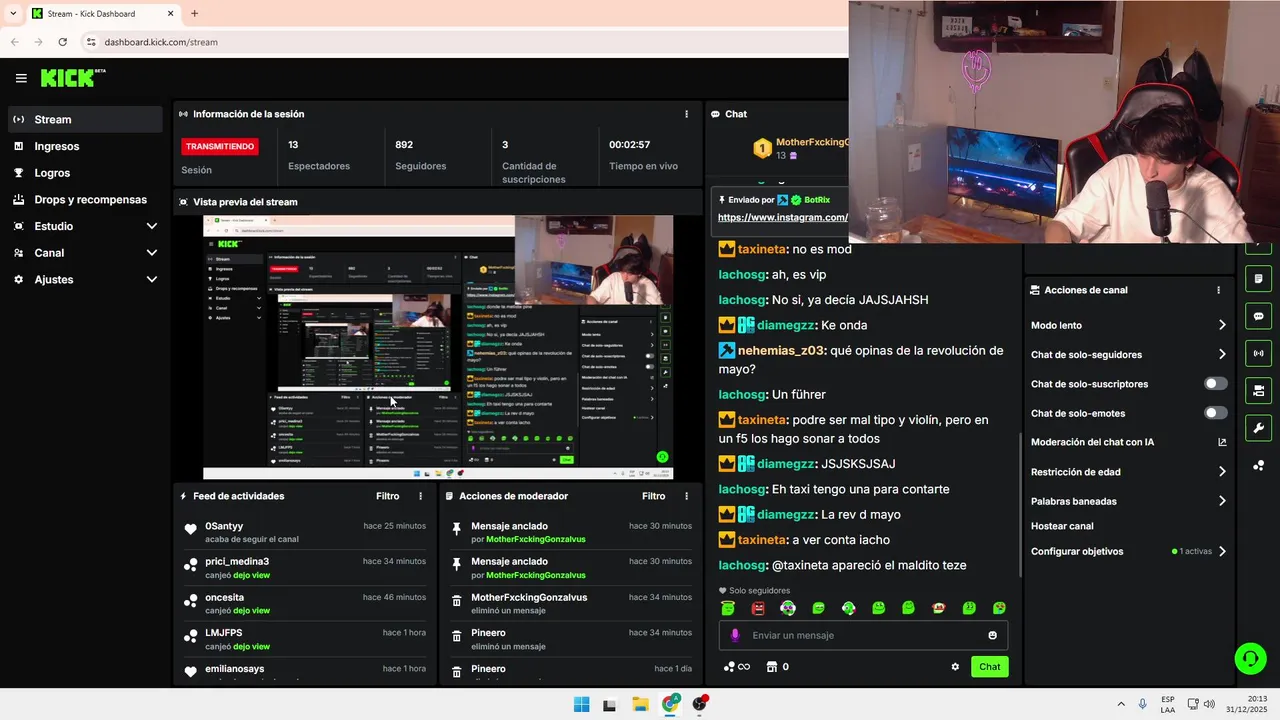Viewport: 1280px width, 720px height.
Task: Open Filtro in Acciones de moderador
Action: click(653, 496)
